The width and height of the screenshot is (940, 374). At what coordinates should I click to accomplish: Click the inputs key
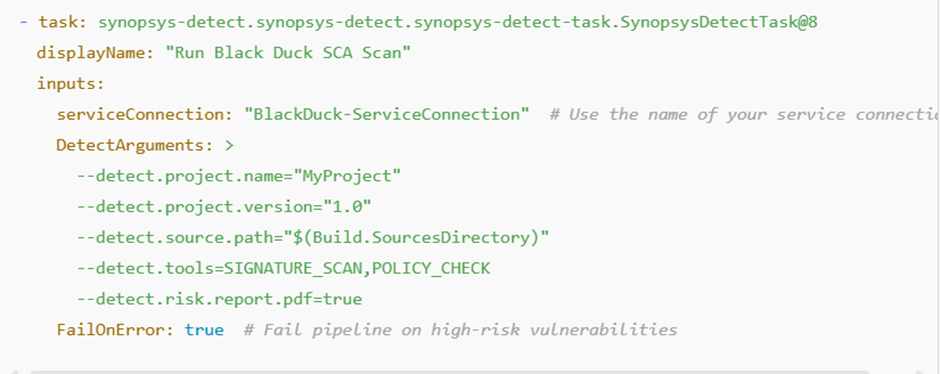[71, 83]
